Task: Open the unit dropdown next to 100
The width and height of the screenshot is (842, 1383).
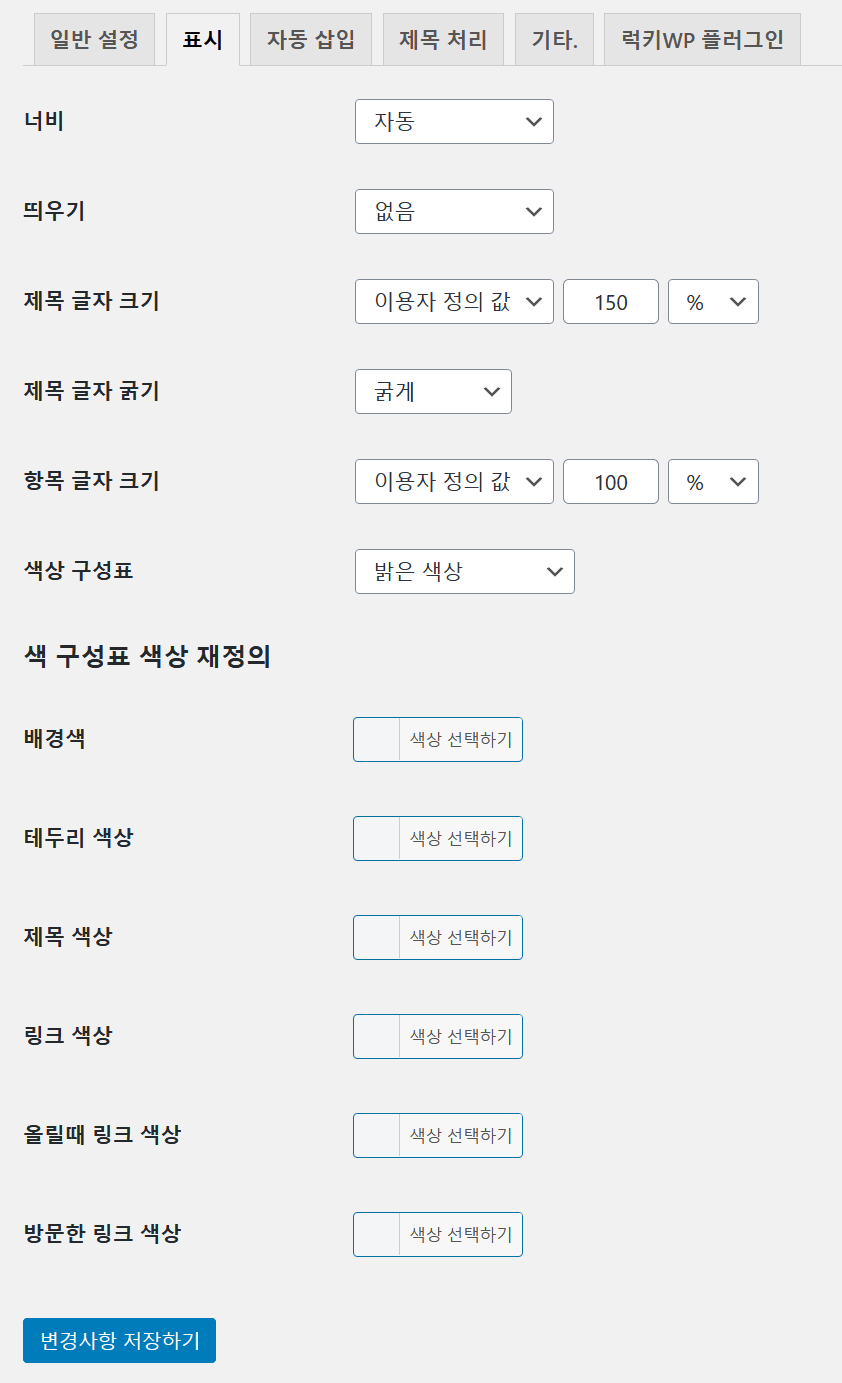Action: [x=713, y=481]
